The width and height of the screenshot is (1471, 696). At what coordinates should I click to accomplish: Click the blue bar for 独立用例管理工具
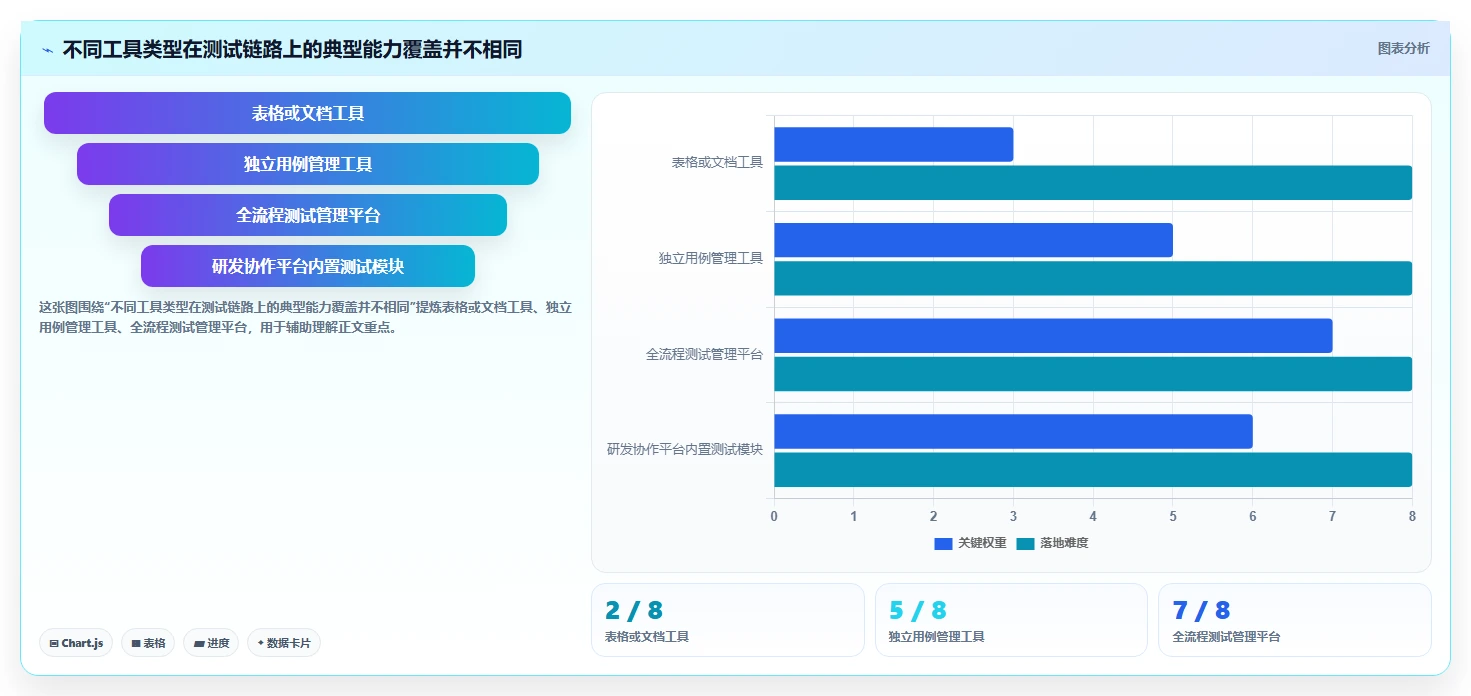click(973, 240)
